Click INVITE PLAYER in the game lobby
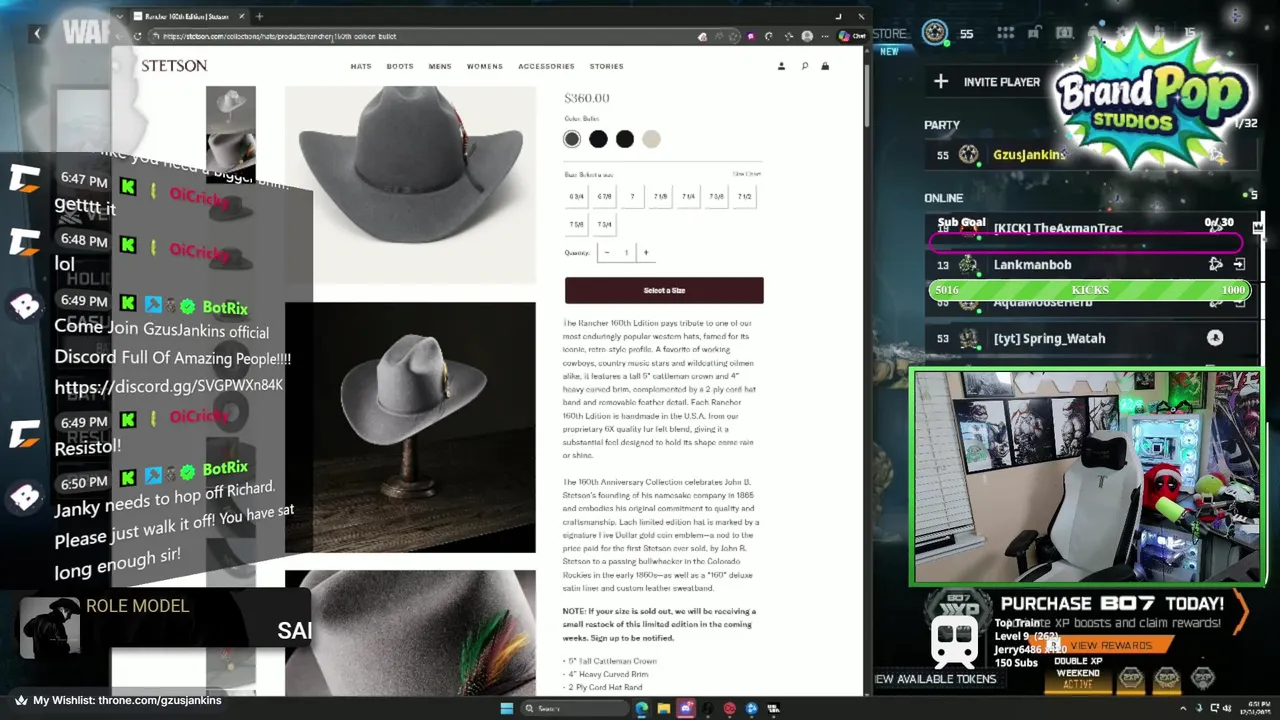The image size is (1280, 720). point(1002,82)
